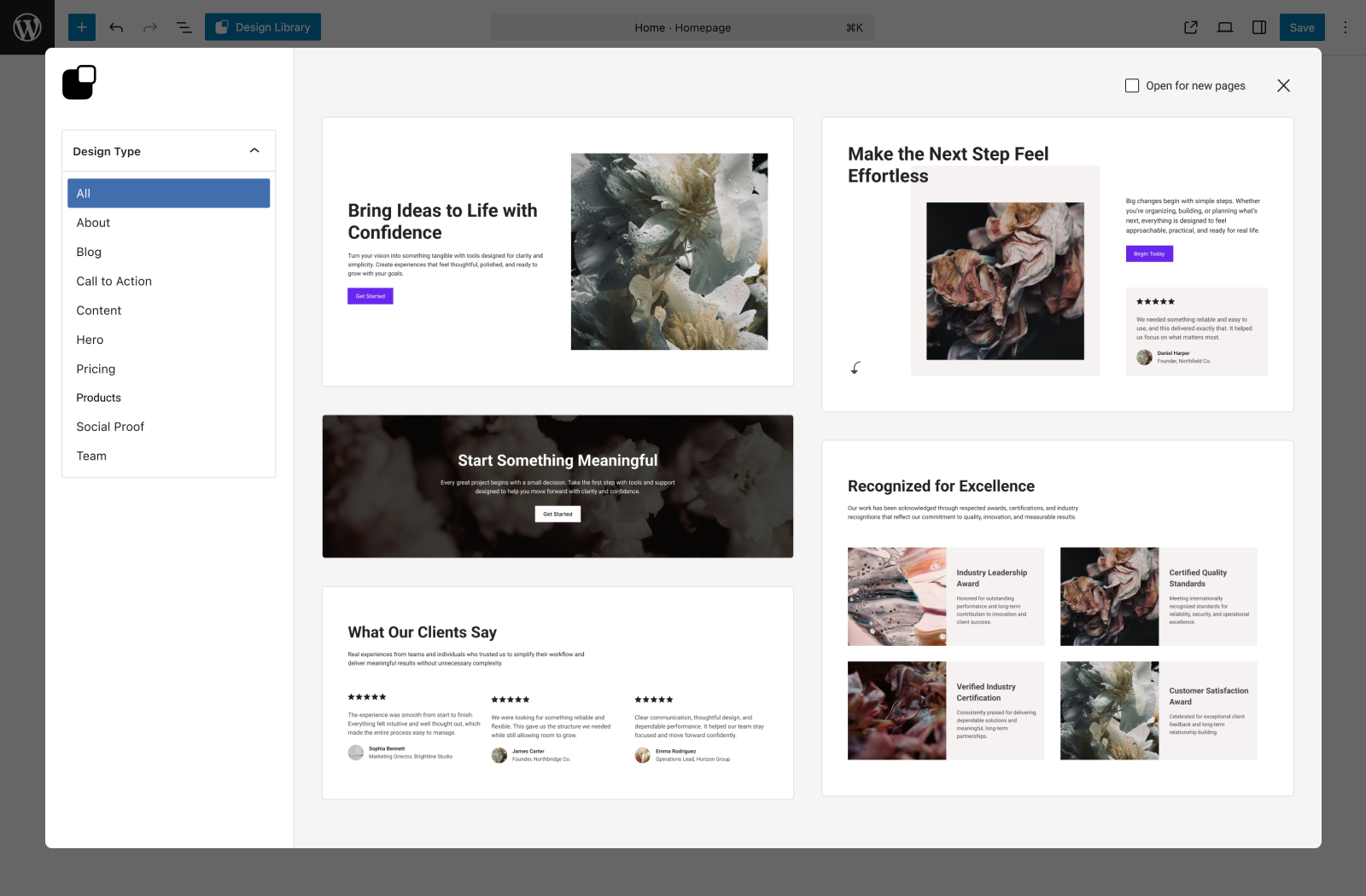The image size is (1366, 896).
Task: Save the page
Action: 1302,27
